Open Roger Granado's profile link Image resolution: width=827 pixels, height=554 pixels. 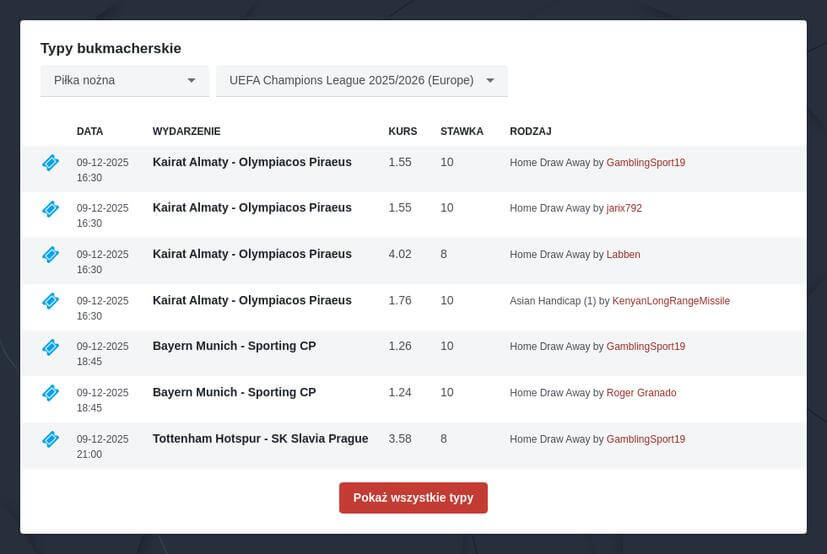(641, 393)
